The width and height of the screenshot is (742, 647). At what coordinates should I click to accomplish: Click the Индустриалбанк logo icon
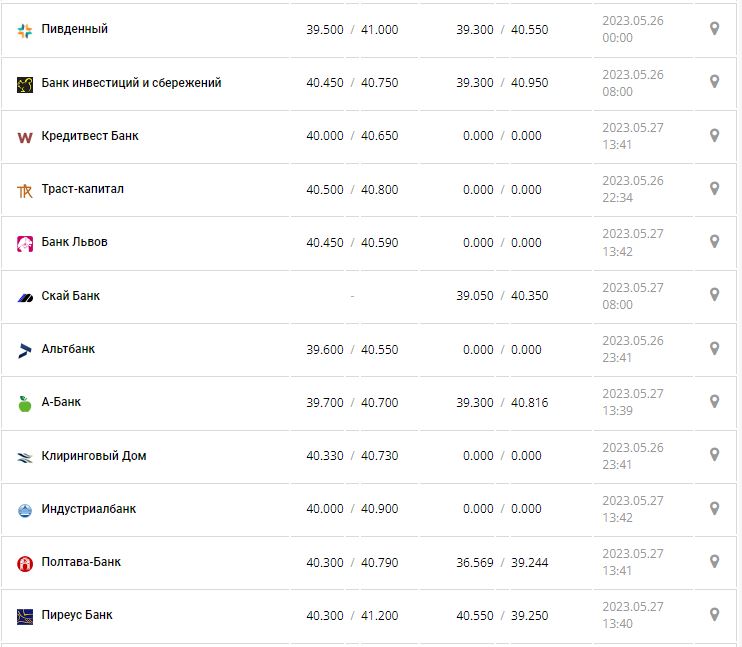point(25,510)
